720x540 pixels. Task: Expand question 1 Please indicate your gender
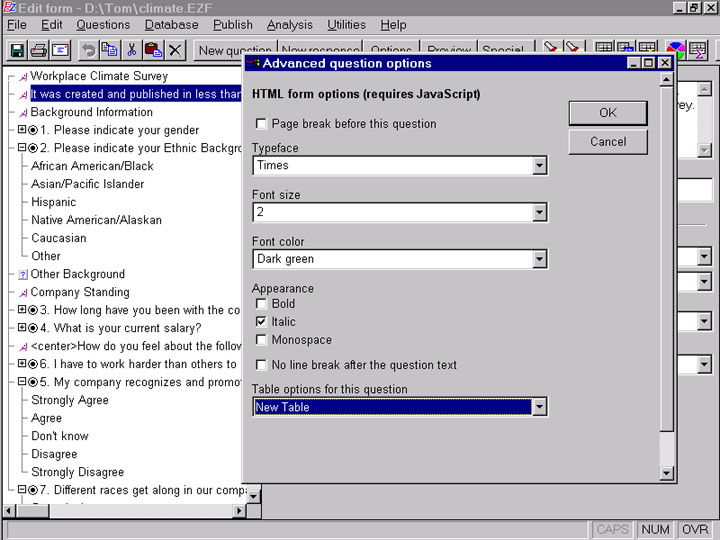(x=22, y=130)
